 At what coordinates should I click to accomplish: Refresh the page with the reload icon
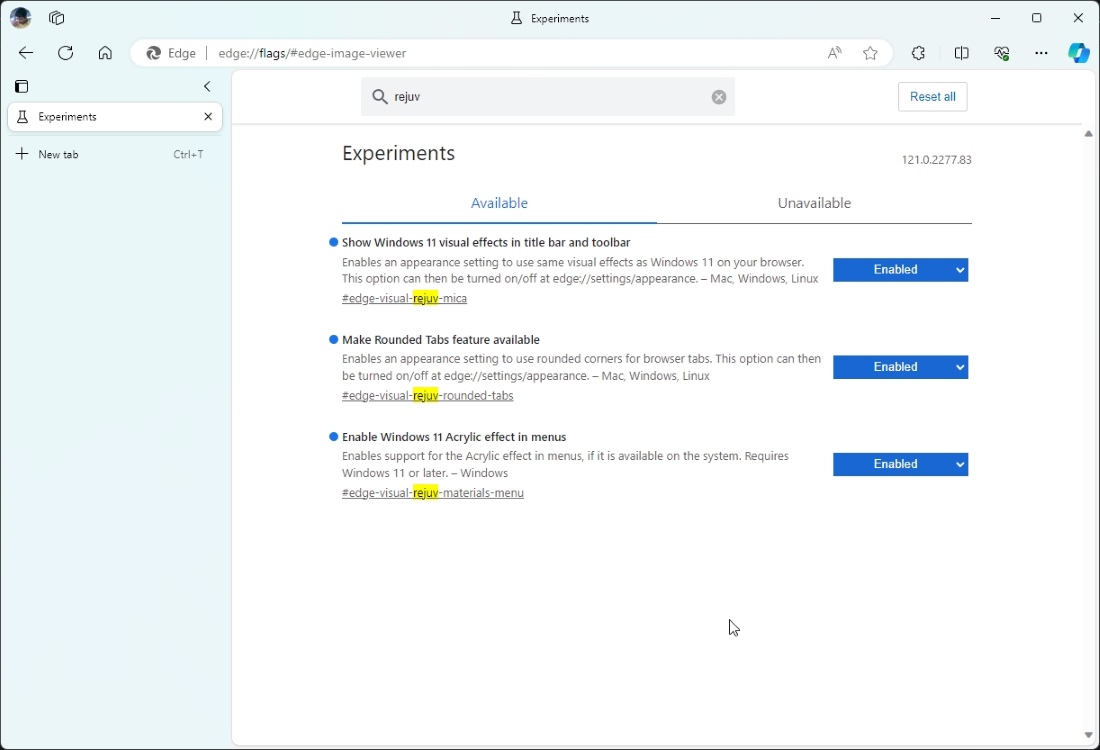pos(65,53)
